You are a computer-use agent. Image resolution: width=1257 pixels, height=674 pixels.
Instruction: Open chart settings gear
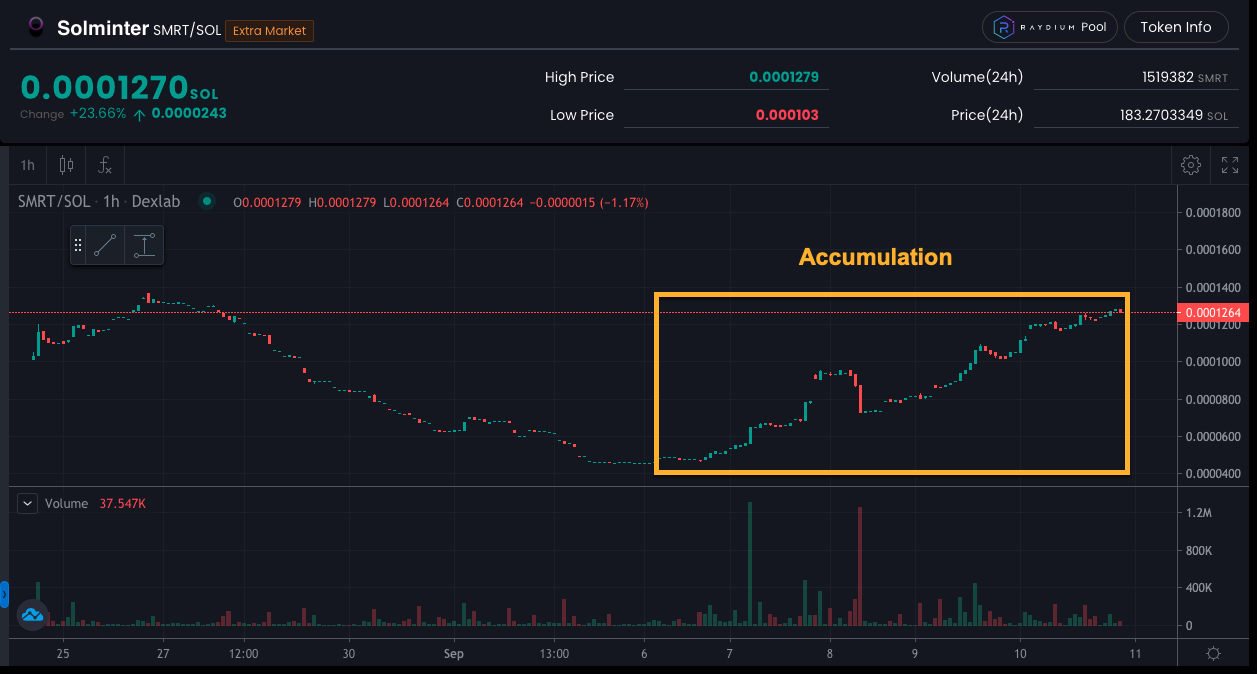click(1190, 165)
